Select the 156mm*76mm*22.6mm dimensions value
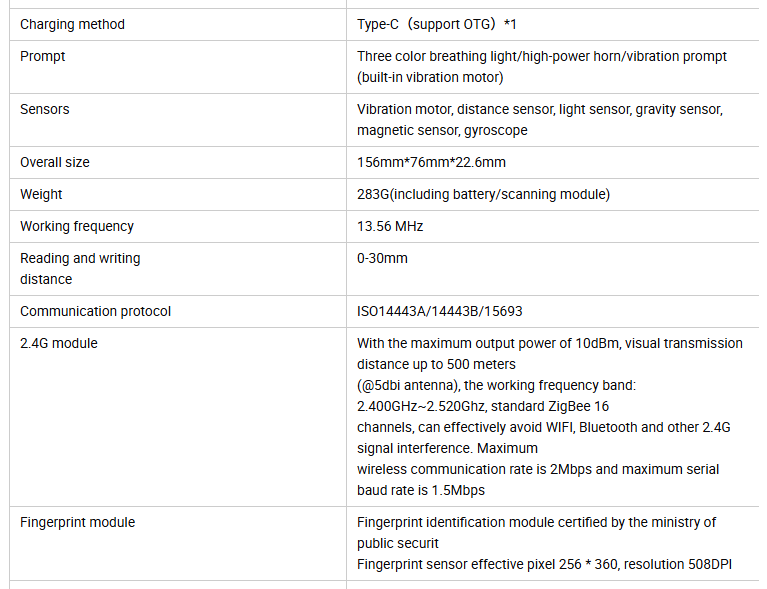 pyautogui.click(x=431, y=162)
